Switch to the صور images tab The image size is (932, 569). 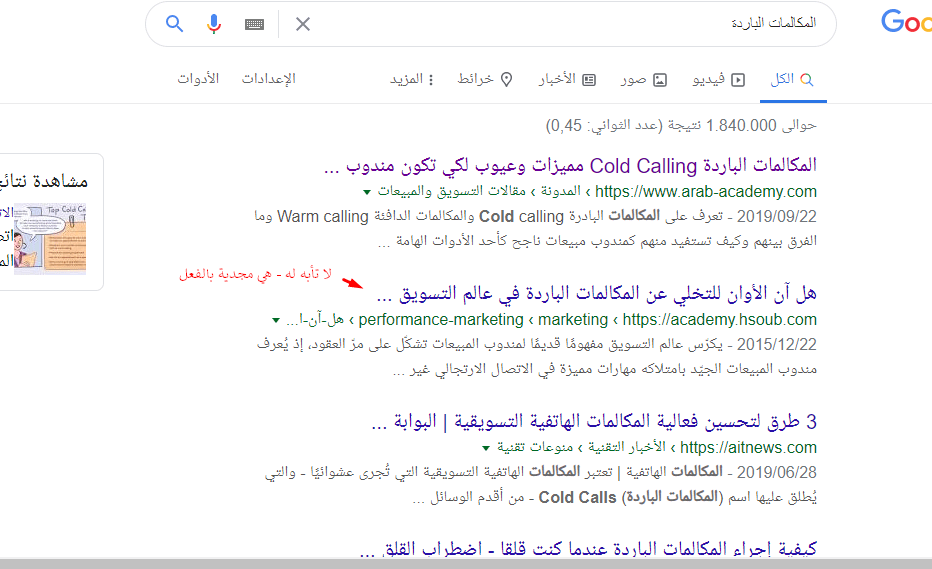click(x=644, y=79)
